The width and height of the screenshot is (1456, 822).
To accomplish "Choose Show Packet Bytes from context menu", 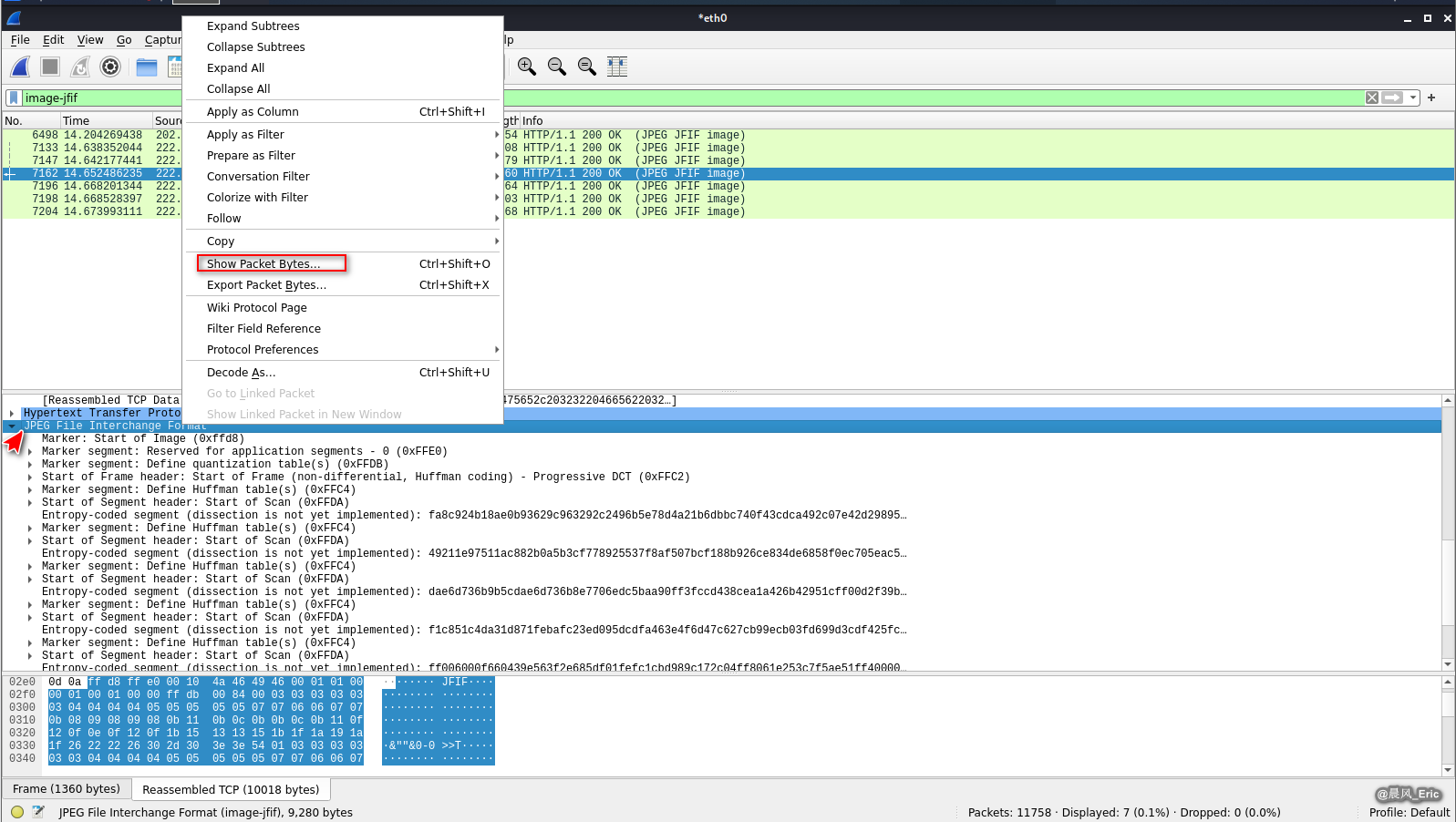I will click(x=344, y=263).
